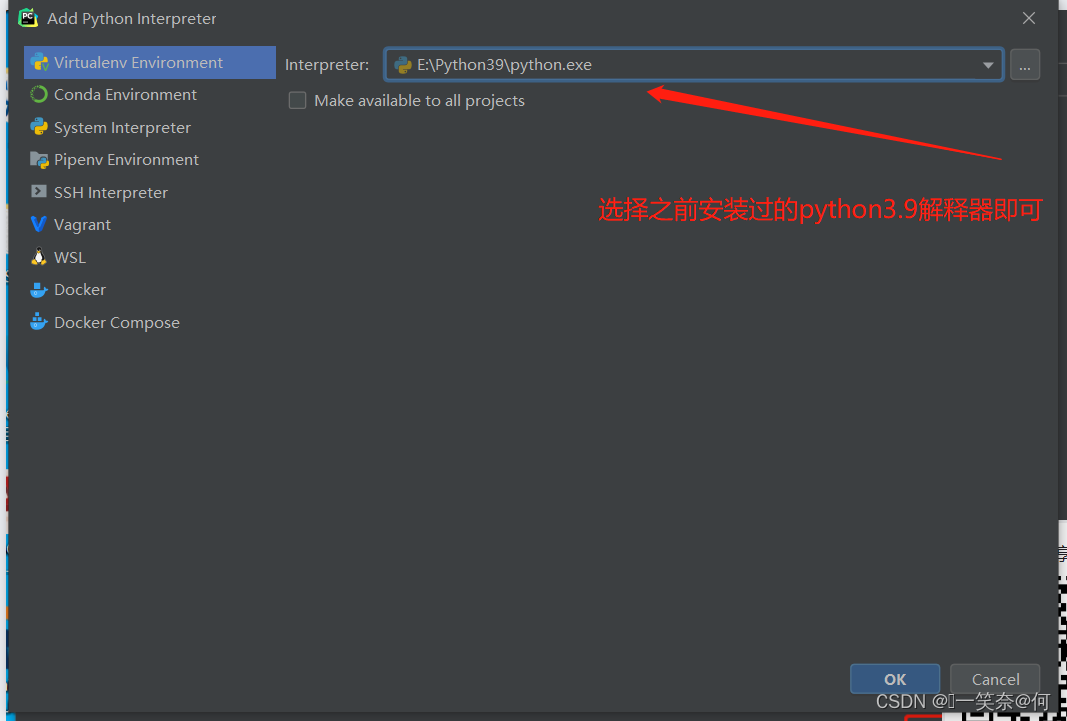Click the Conda Environment ring icon
This screenshot has height=721, width=1067.
(39, 95)
